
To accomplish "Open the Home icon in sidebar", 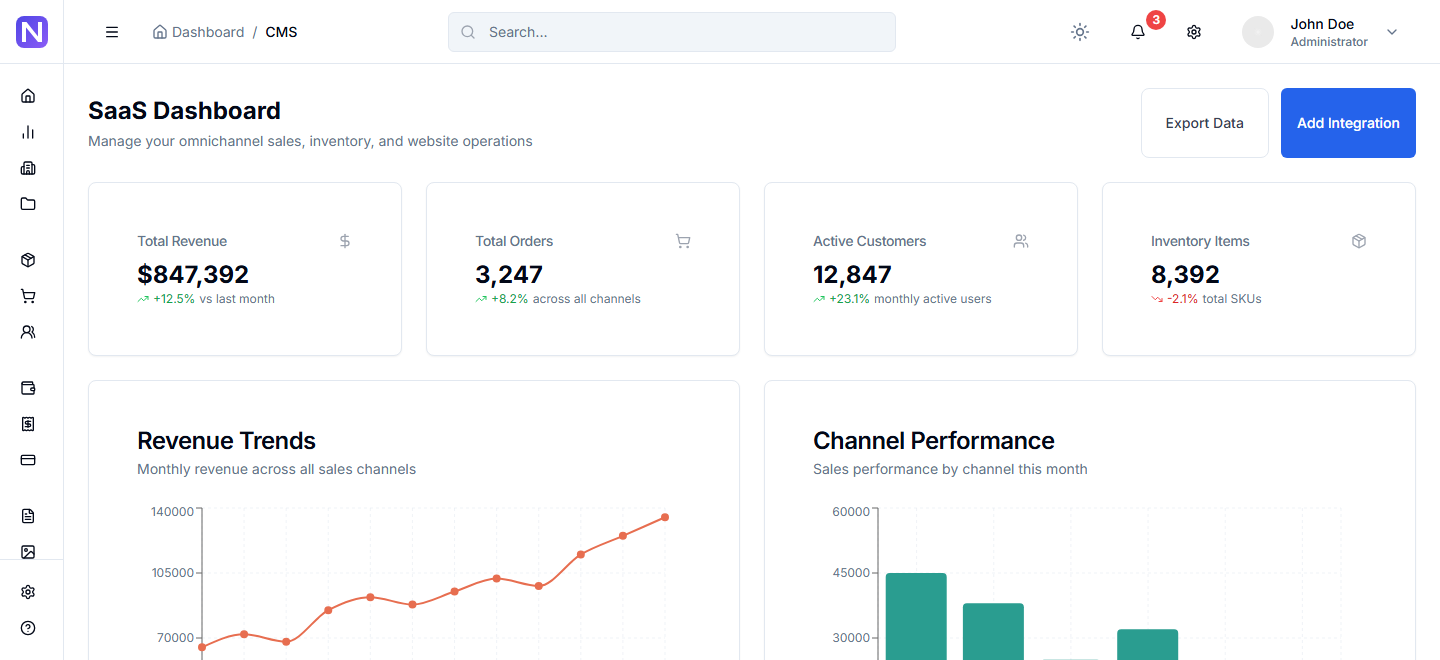I will 28,96.
